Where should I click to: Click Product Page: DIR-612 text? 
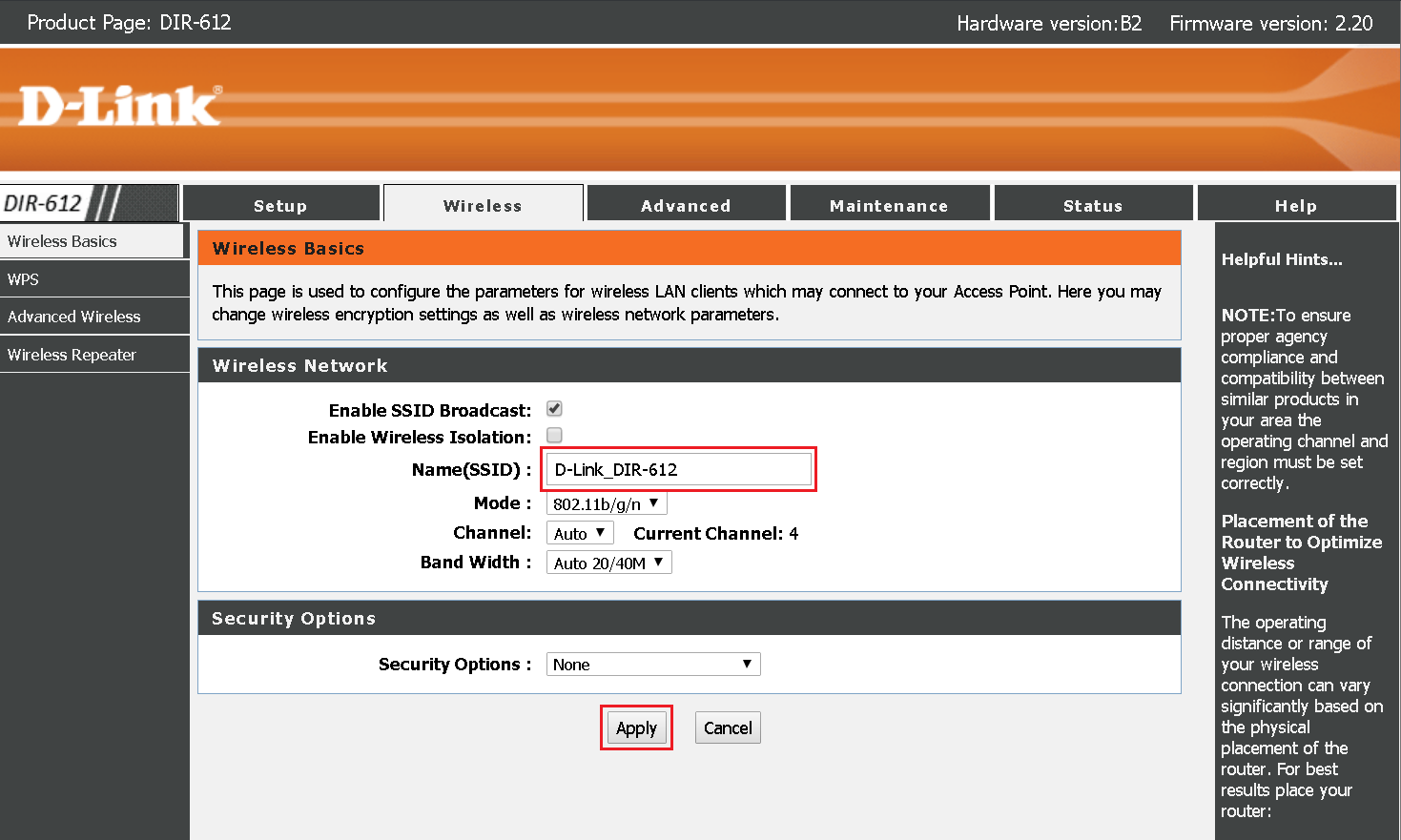(x=129, y=22)
